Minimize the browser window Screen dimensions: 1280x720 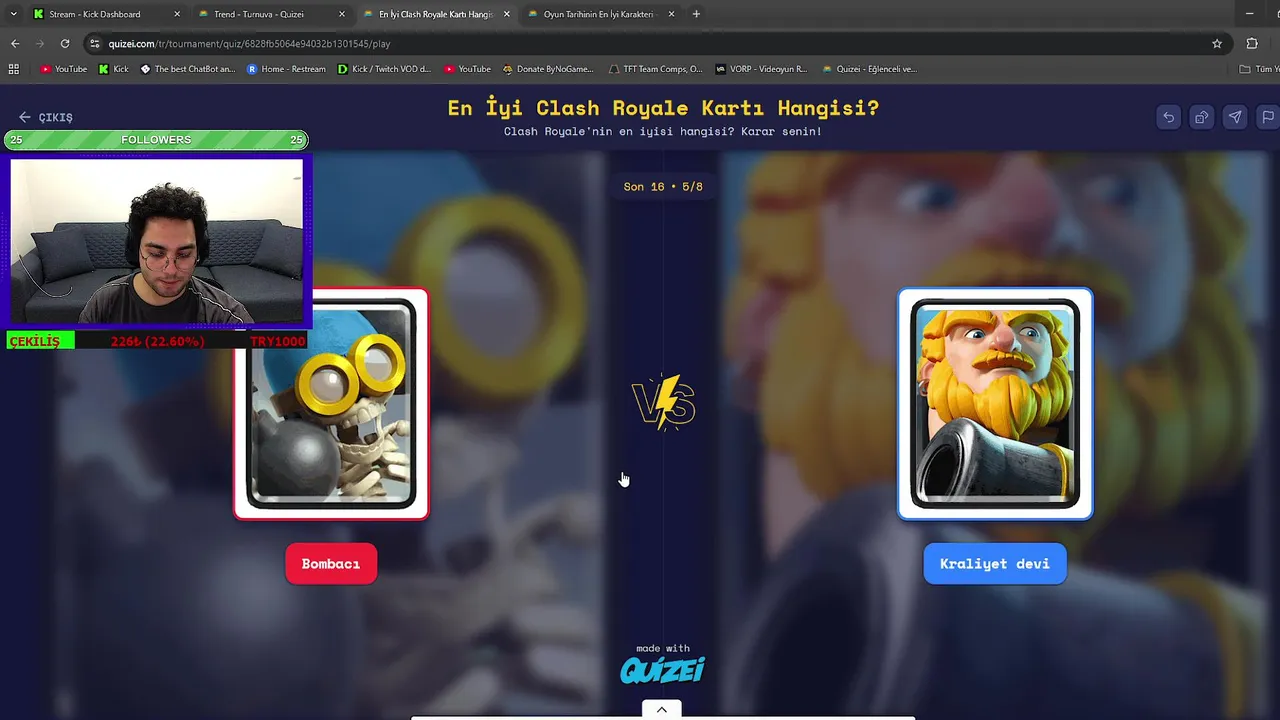pyautogui.click(x=1249, y=14)
